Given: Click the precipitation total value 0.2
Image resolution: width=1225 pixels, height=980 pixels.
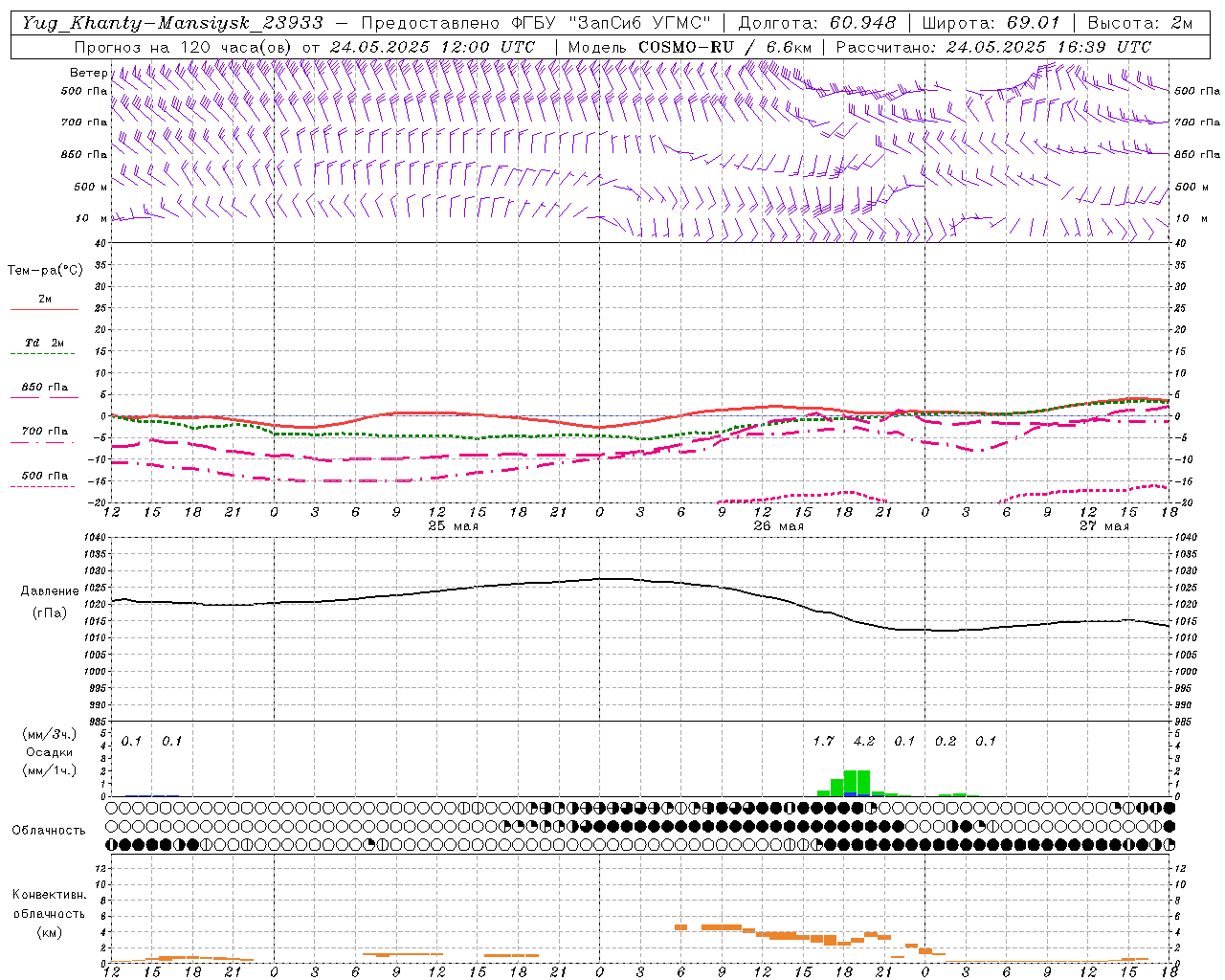Looking at the screenshot, I should [x=945, y=741].
